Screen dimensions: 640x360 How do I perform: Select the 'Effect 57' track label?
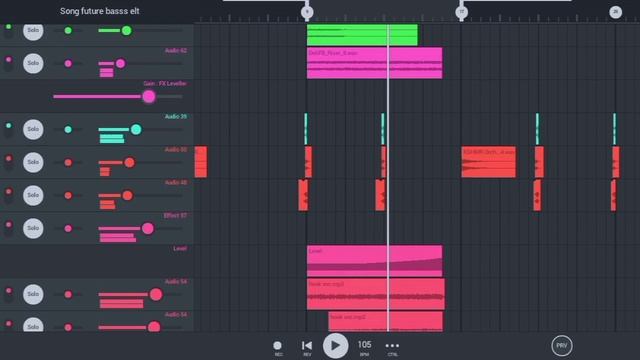(175, 216)
